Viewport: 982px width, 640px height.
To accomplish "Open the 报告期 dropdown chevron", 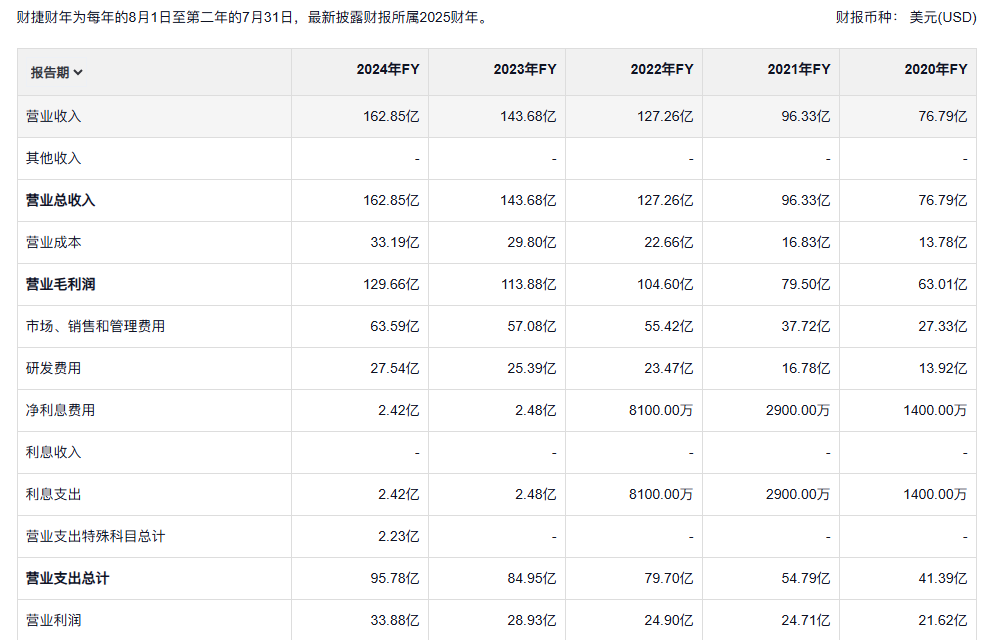I will click(x=78, y=73).
